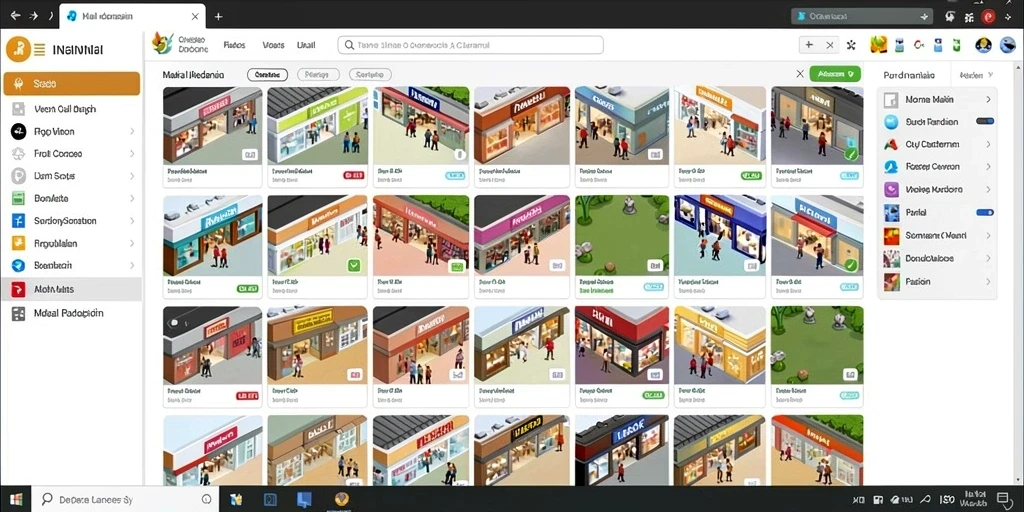Click the X icon next to toolbar plus
The height and width of the screenshot is (512, 1024).
829,45
